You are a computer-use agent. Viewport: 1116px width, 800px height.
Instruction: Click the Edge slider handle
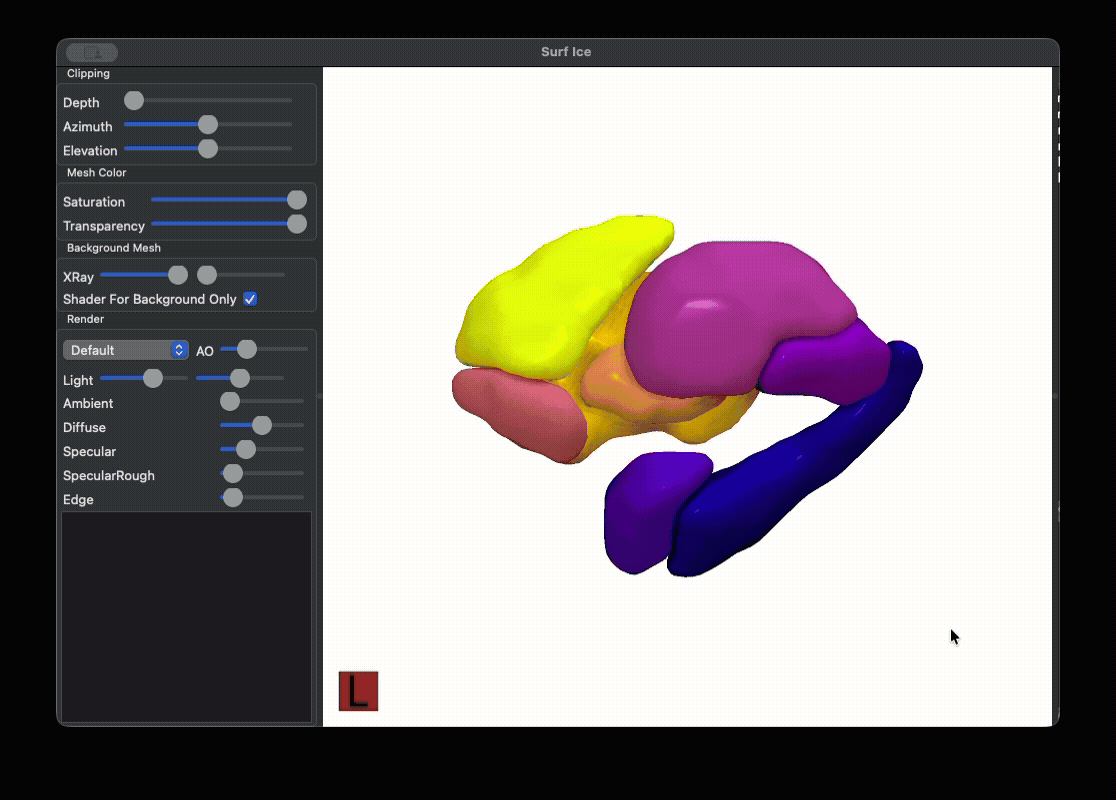click(233, 498)
